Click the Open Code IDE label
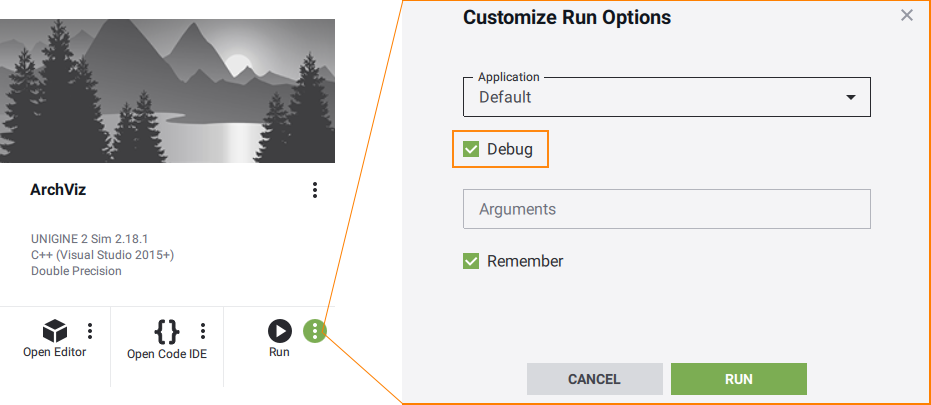This screenshot has height=405, width=931. [167, 355]
